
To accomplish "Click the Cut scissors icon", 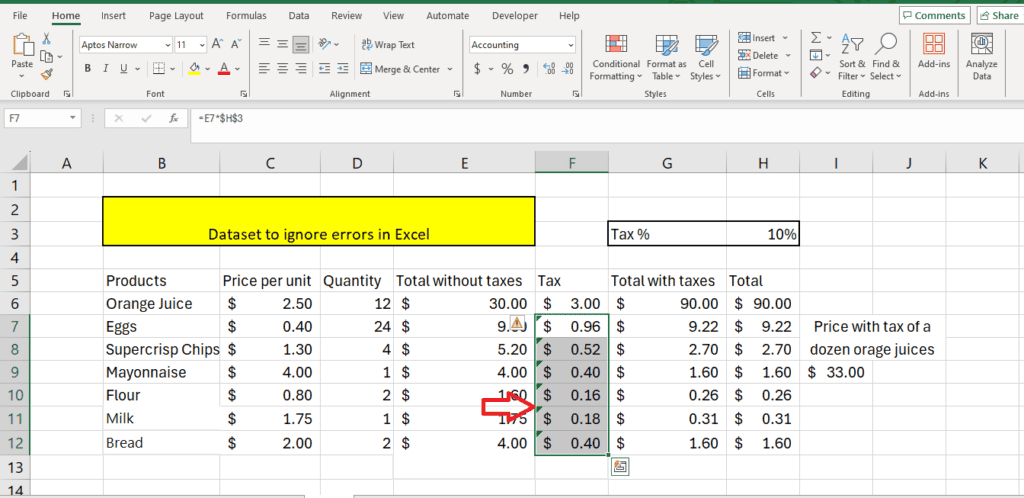I will [x=47, y=39].
